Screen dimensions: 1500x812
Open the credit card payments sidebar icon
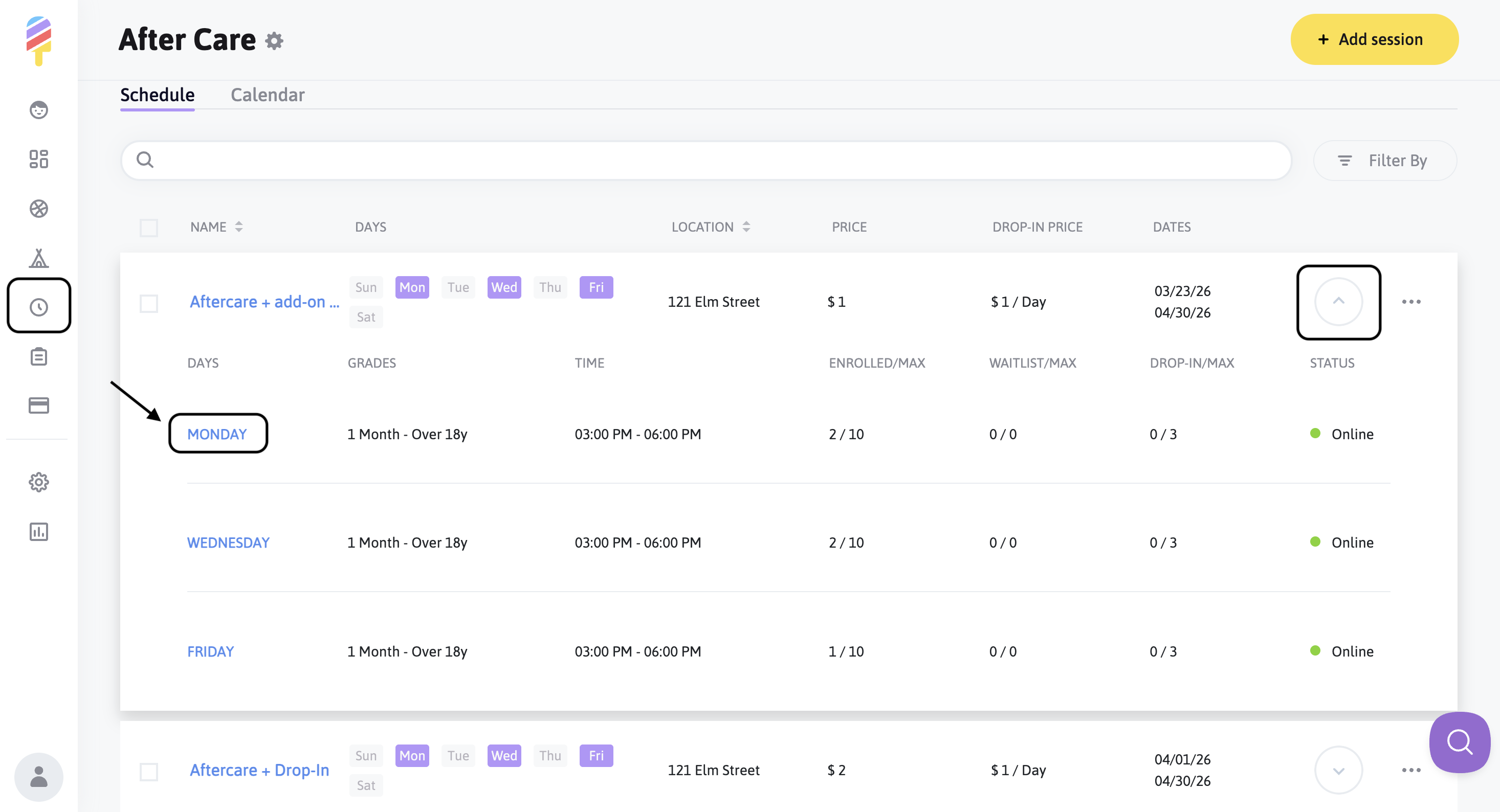coord(38,405)
